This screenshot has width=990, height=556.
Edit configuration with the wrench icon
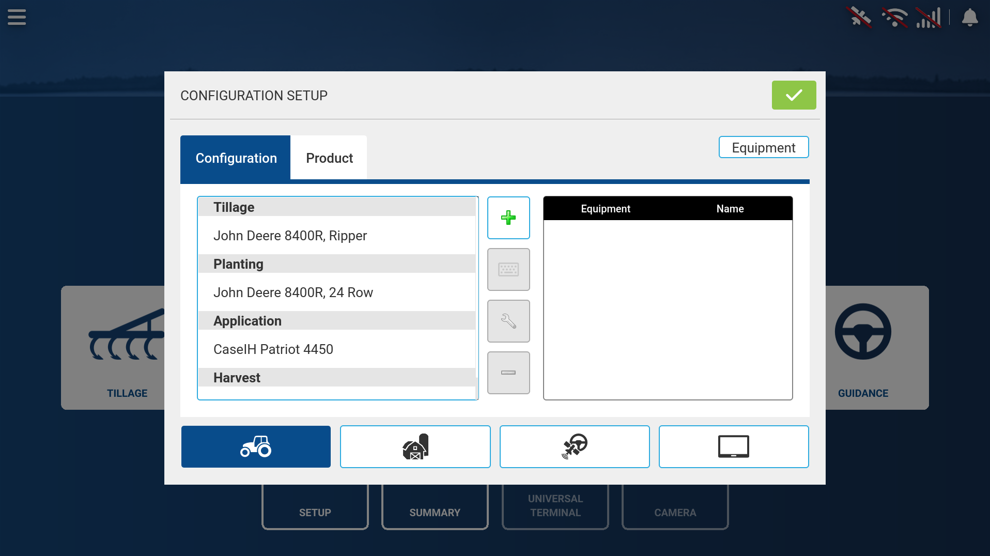click(508, 321)
